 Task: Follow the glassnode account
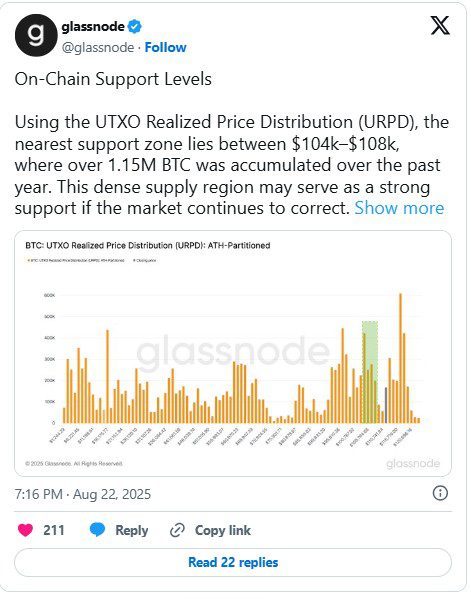[165, 47]
